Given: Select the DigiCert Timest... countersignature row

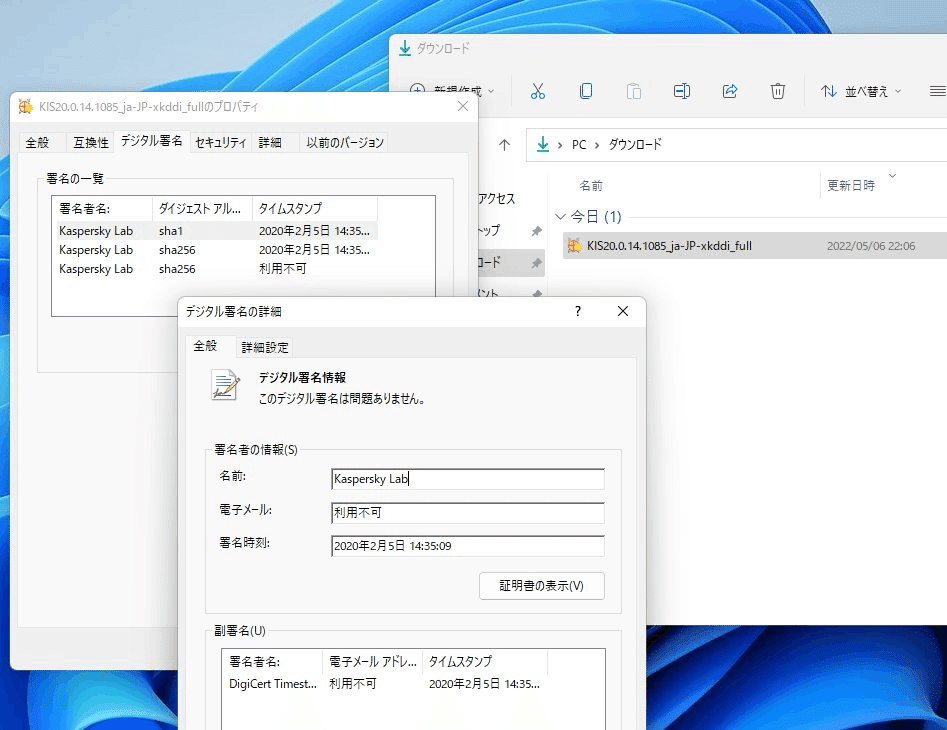Looking at the screenshot, I should pyautogui.click(x=387, y=684).
